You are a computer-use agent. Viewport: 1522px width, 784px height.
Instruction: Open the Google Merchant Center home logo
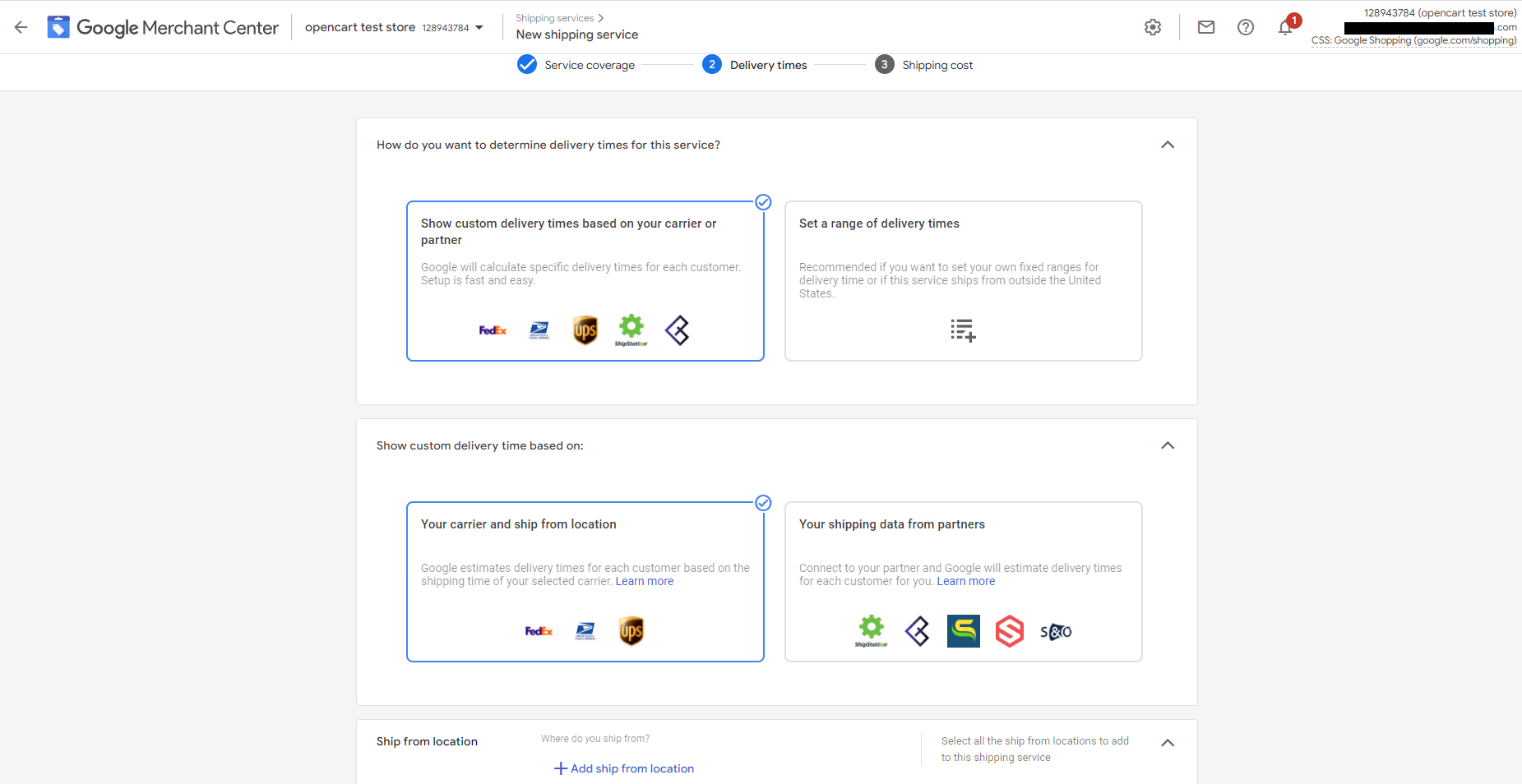click(x=163, y=27)
